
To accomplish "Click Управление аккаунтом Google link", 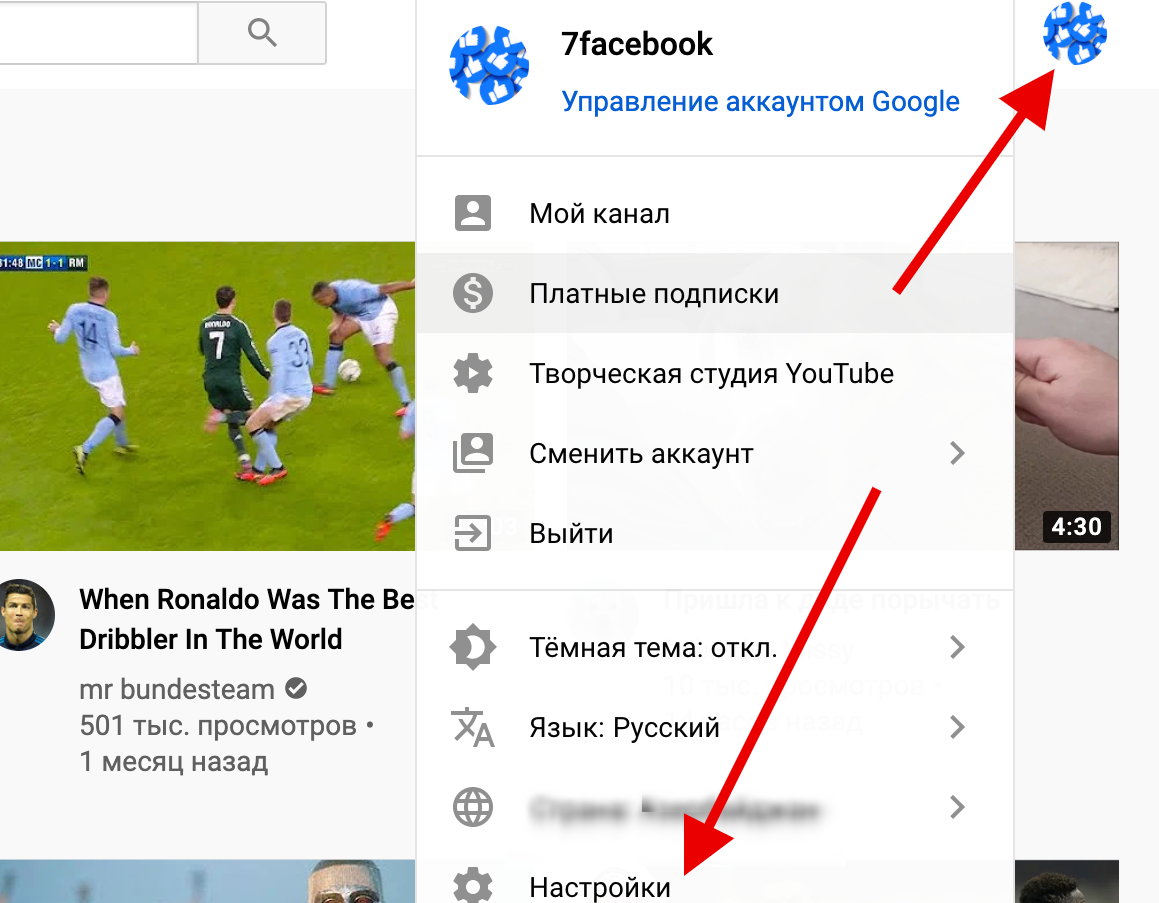I will point(760,102).
